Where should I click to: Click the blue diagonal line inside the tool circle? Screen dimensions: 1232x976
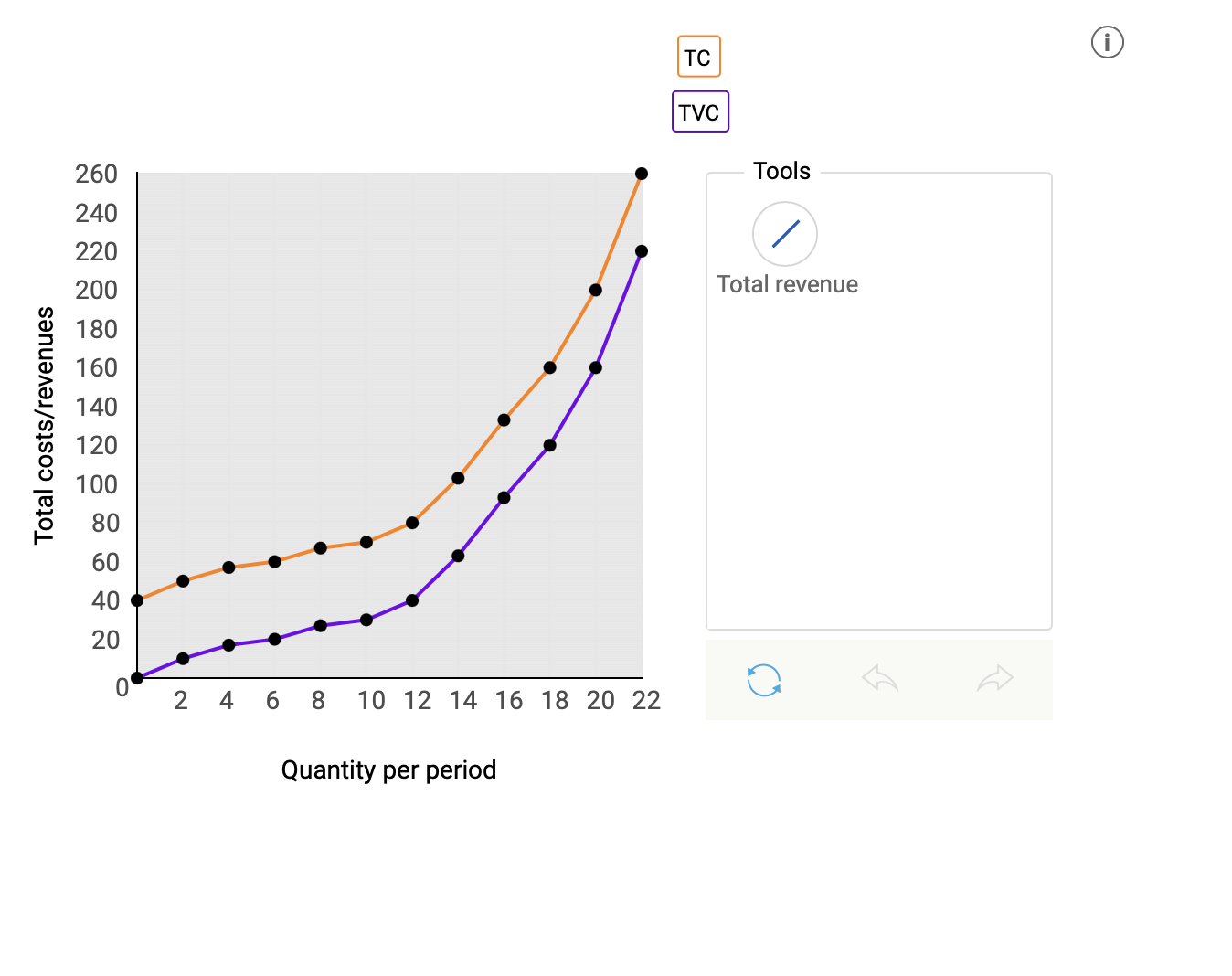784,233
